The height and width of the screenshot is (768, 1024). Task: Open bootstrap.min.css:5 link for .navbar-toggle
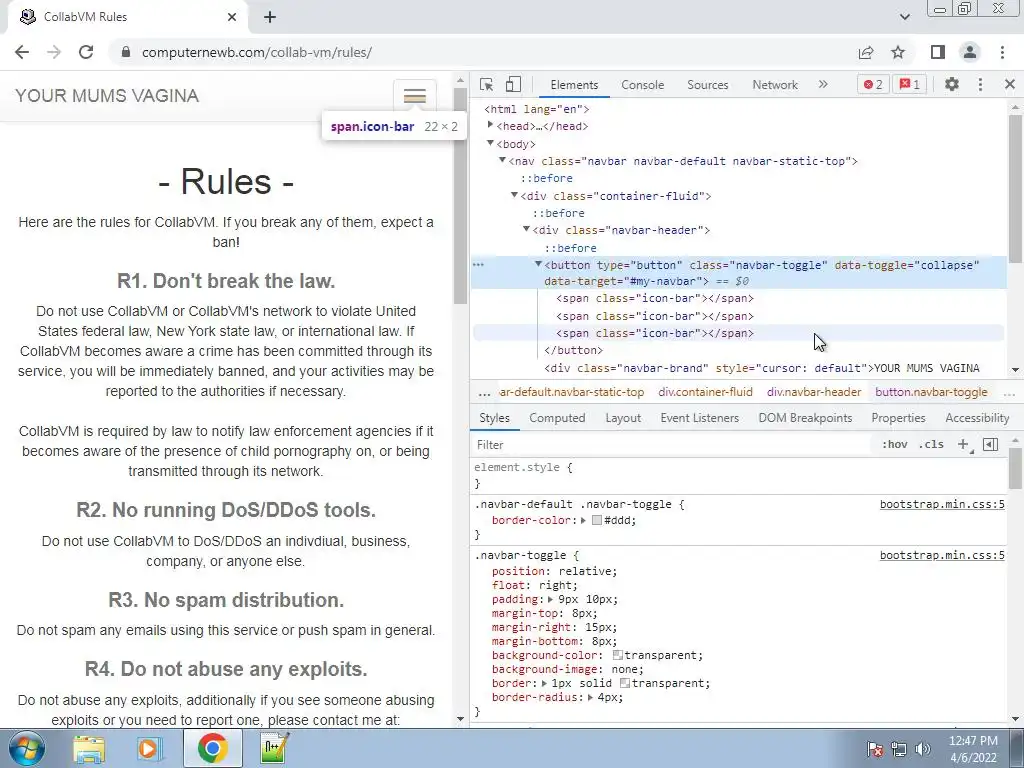coord(942,555)
